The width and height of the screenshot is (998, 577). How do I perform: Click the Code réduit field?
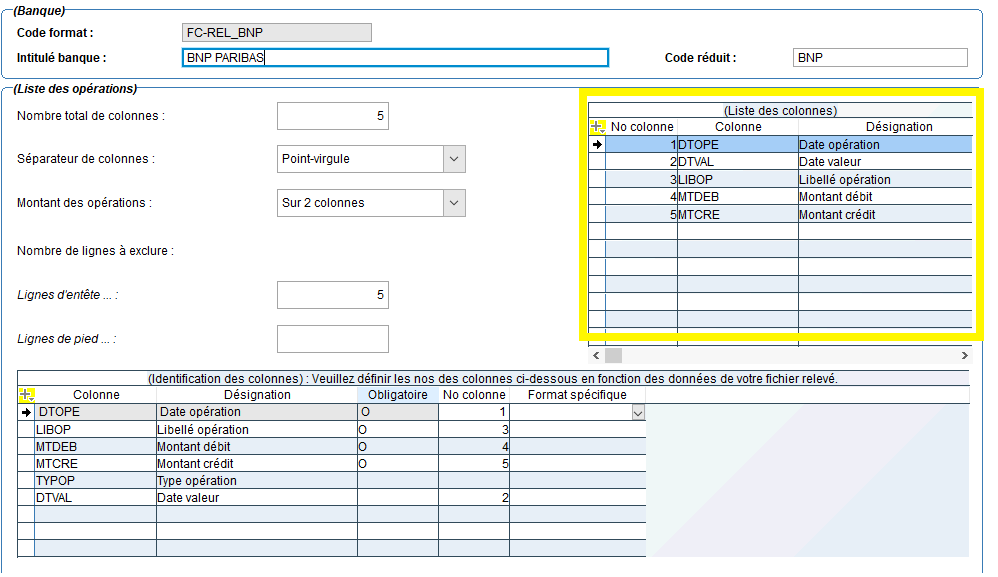pos(880,58)
